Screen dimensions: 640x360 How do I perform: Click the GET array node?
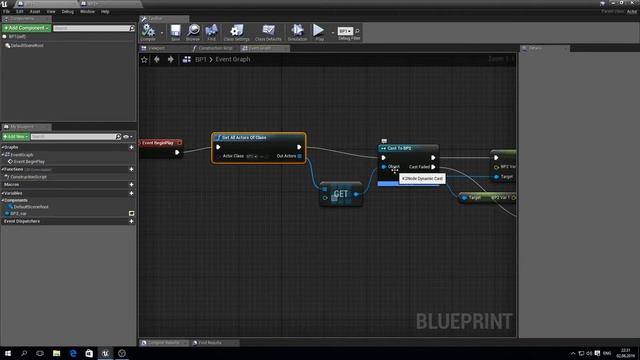[x=341, y=194]
